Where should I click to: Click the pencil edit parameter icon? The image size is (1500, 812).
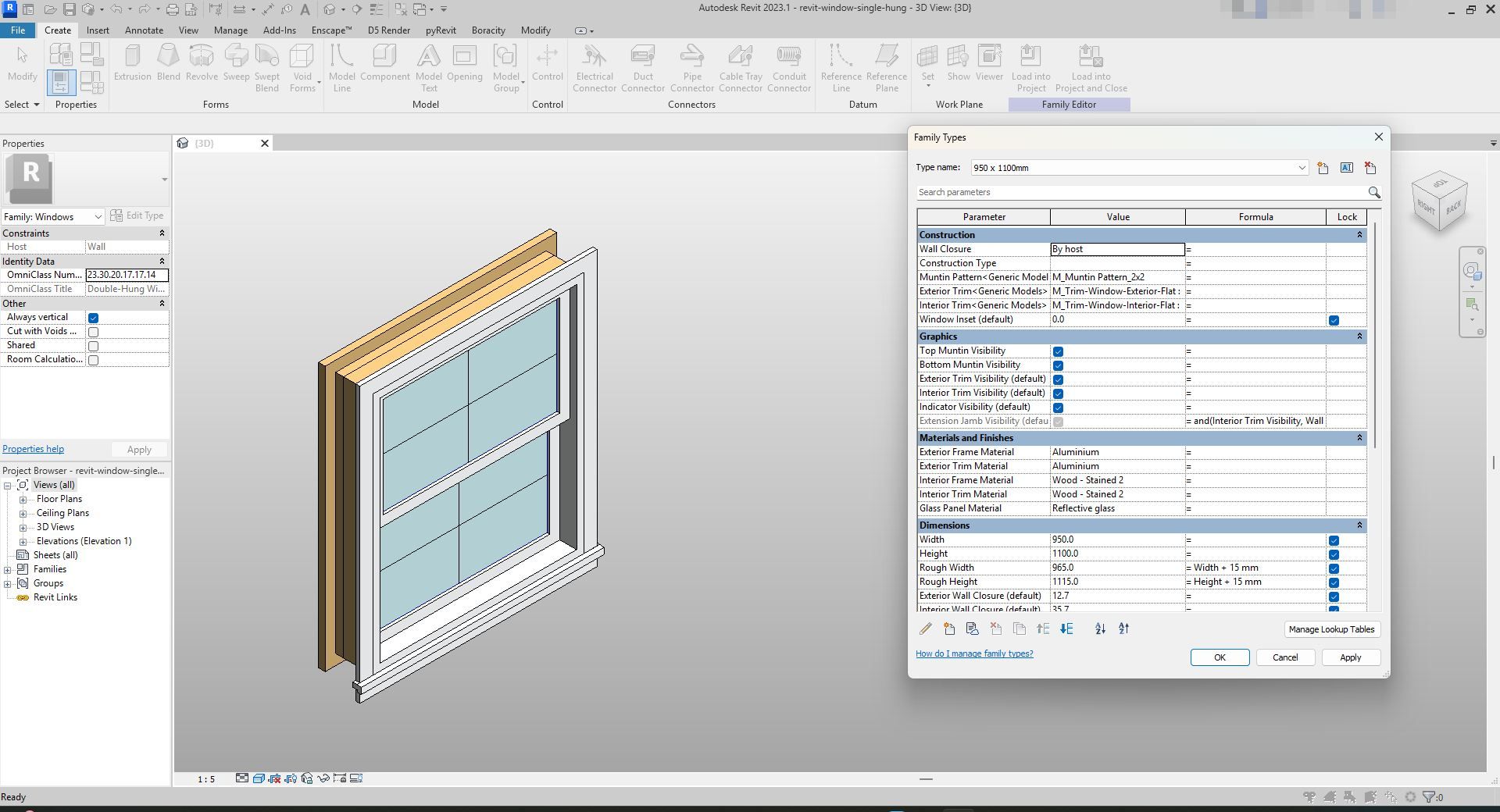926,629
